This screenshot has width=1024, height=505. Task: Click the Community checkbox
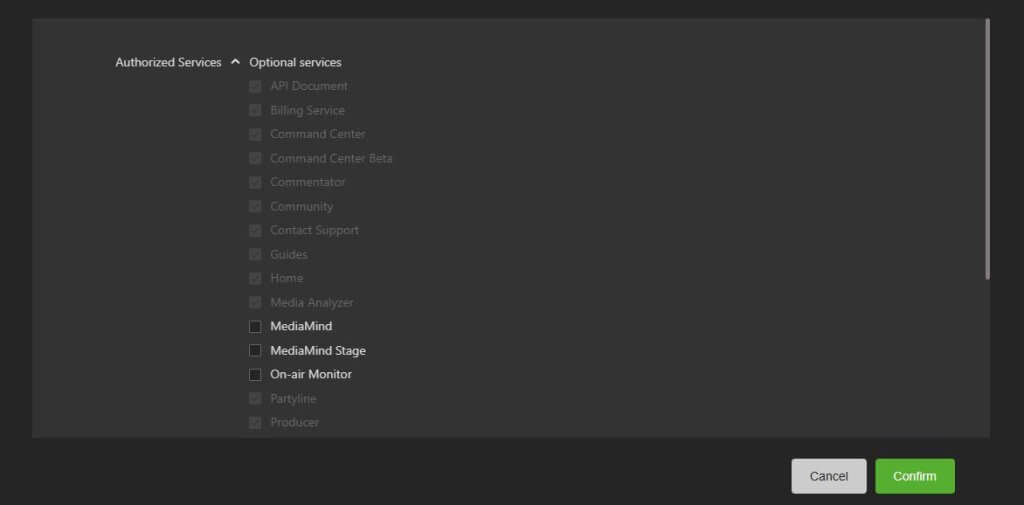(255, 207)
